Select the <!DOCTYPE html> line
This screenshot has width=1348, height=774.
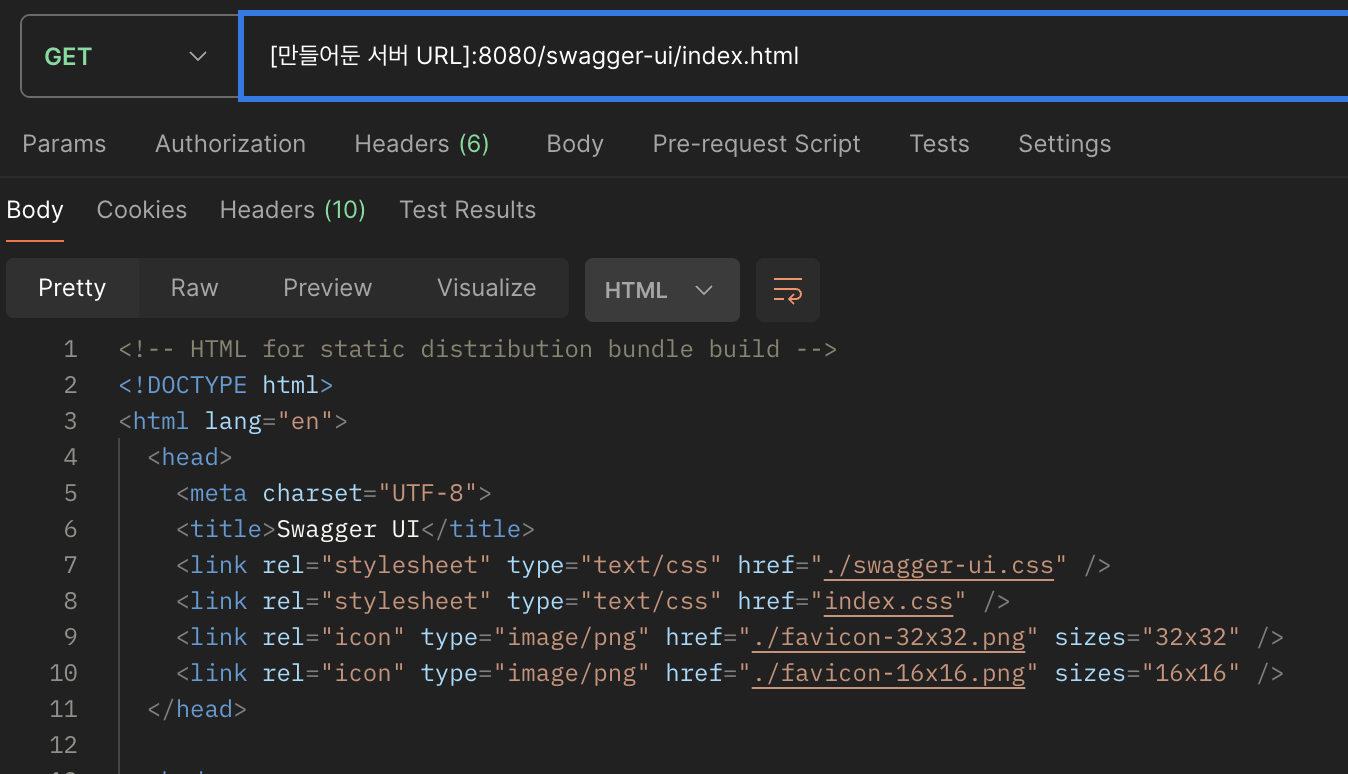(225, 385)
